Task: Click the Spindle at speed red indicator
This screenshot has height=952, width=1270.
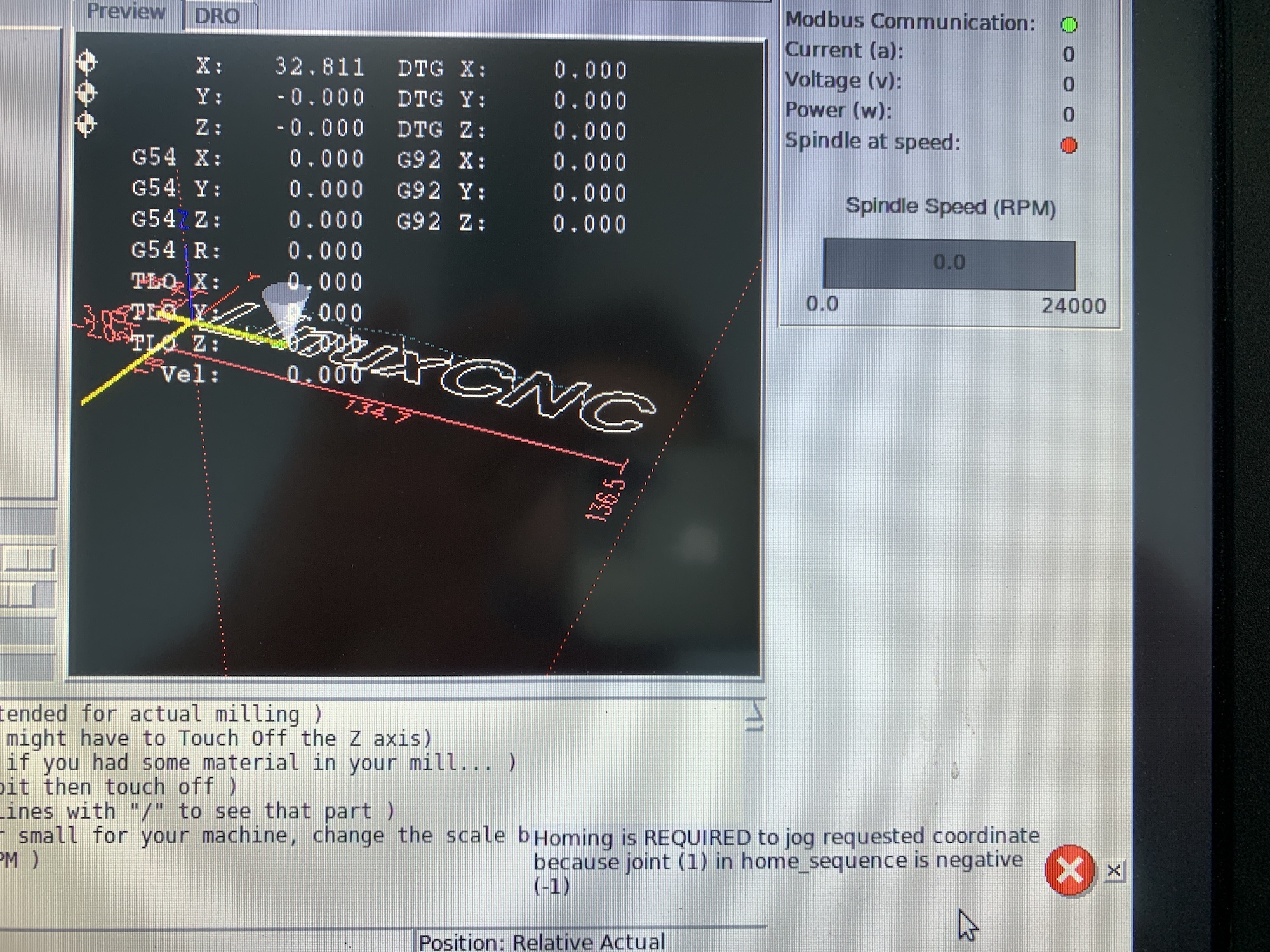Action: (1069, 145)
